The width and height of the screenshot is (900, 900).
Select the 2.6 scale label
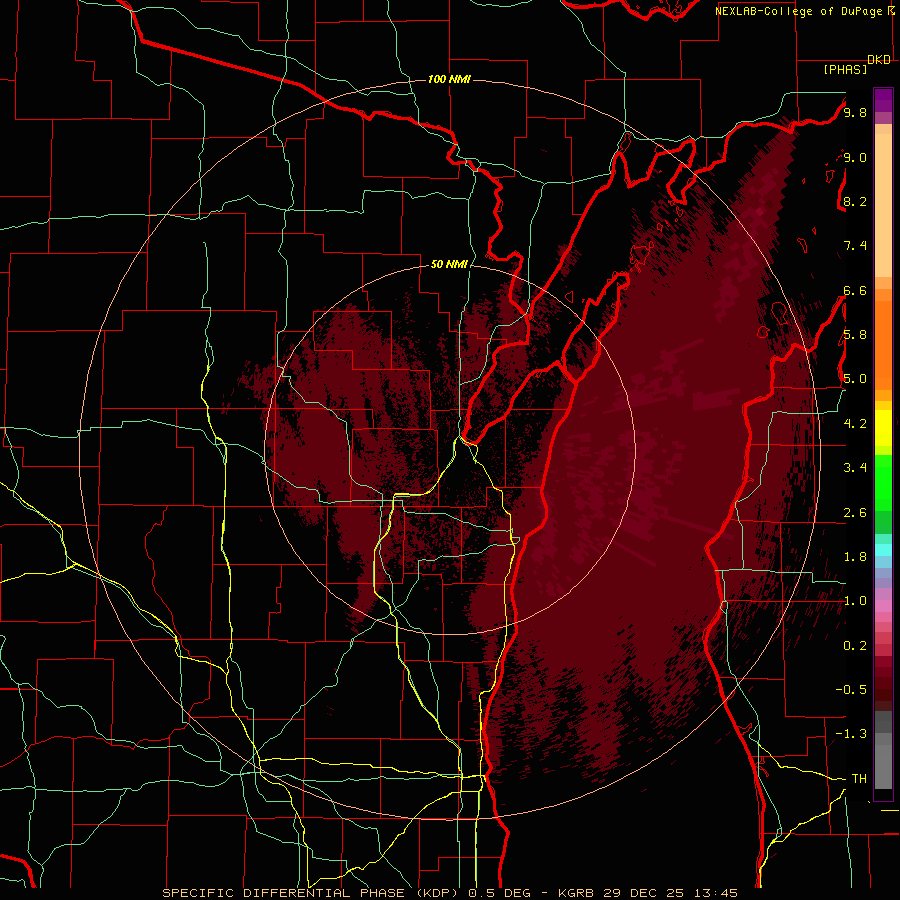[855, 513]
